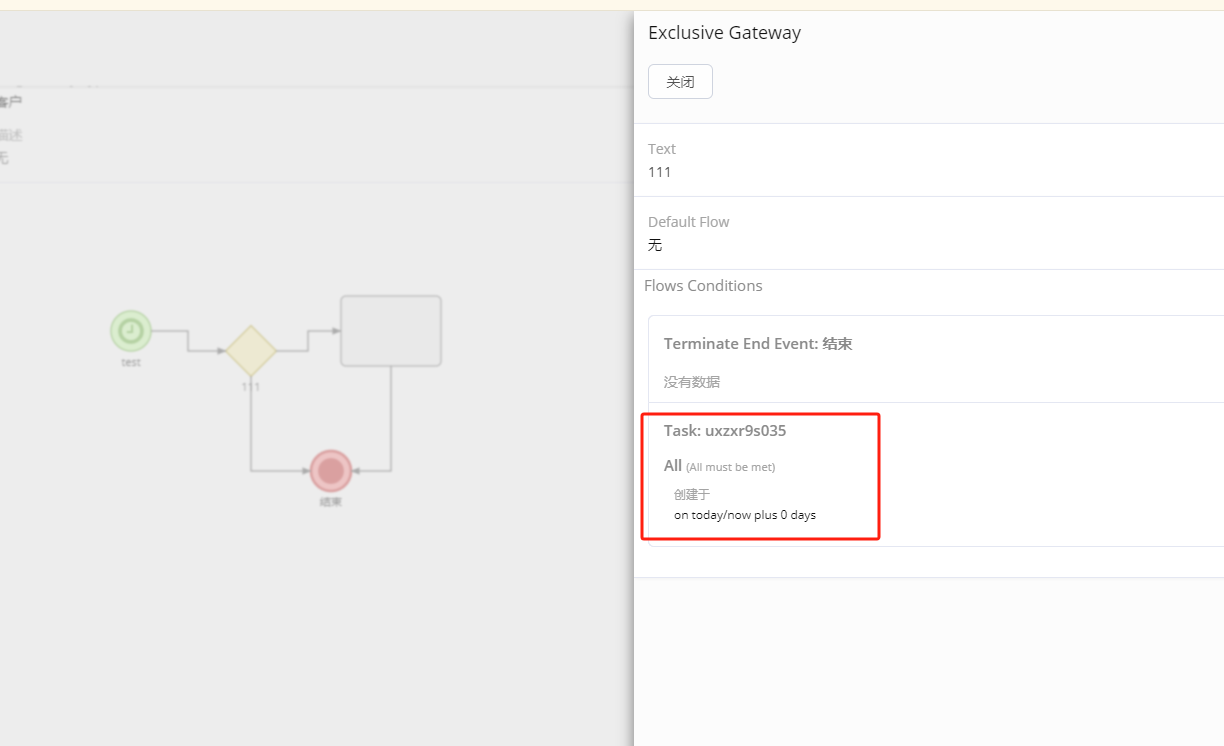Select the yellow exclusive gateway diamond

pos(250,350)
